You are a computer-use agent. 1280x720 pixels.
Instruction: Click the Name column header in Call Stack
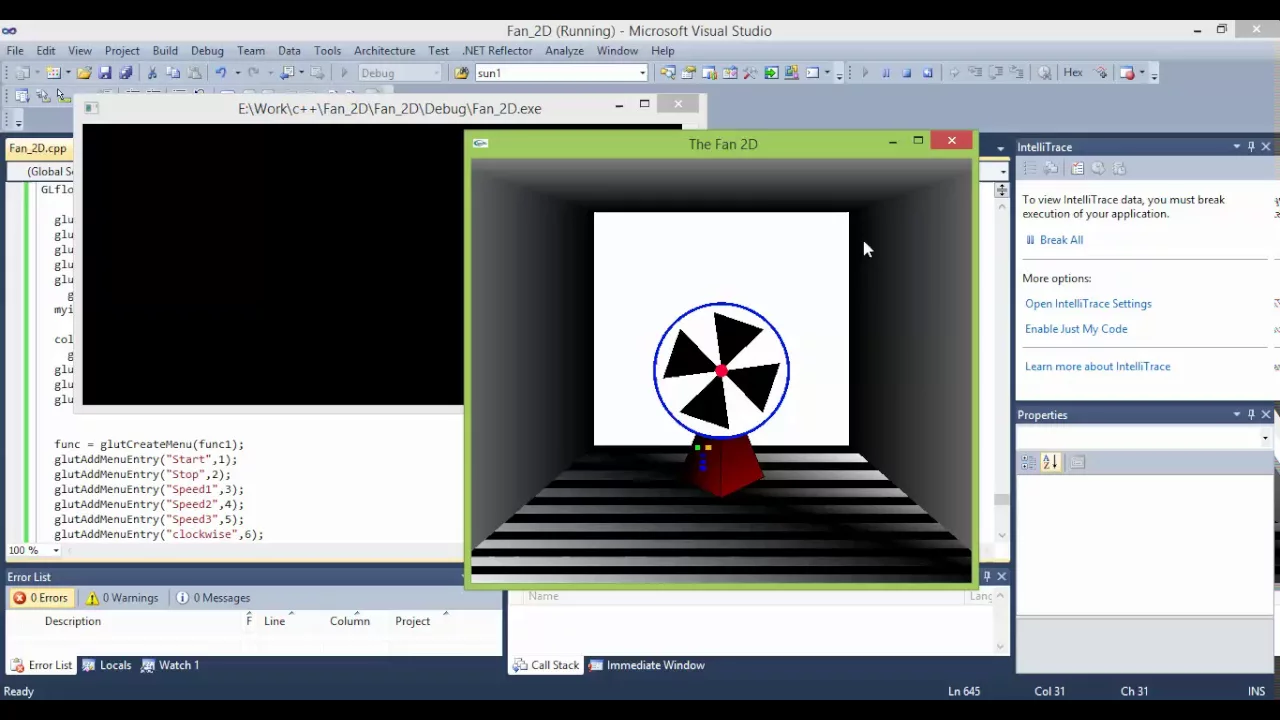click(x=543, y=596)
